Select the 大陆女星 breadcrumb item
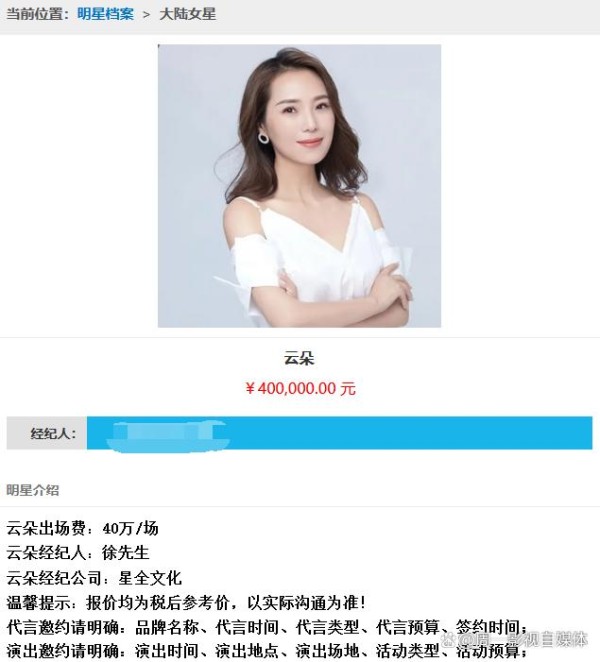600x662 pixels. pos(187,14)
